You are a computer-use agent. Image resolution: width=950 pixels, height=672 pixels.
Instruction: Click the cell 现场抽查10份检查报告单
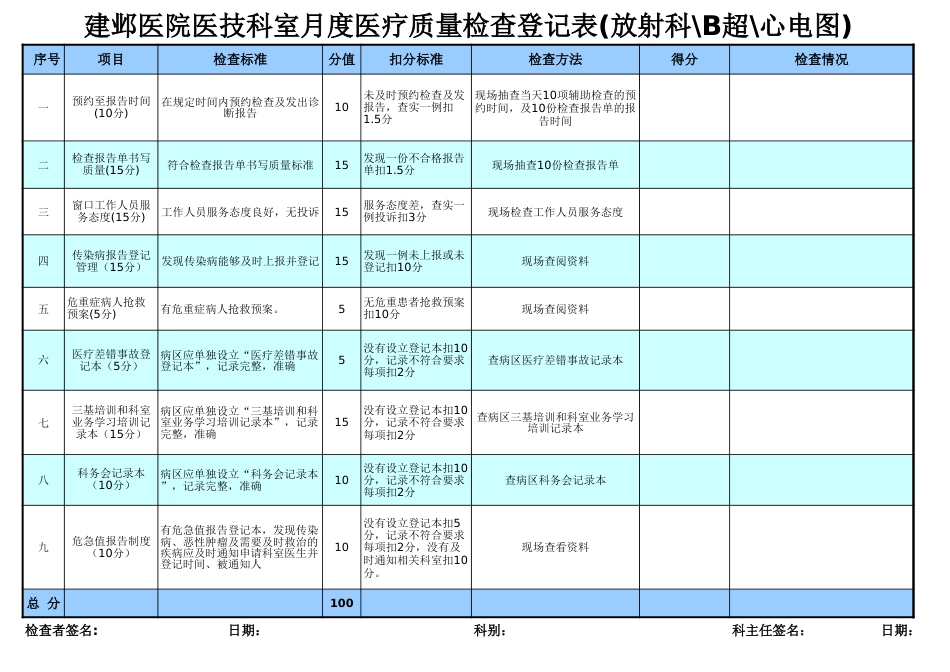556,164
